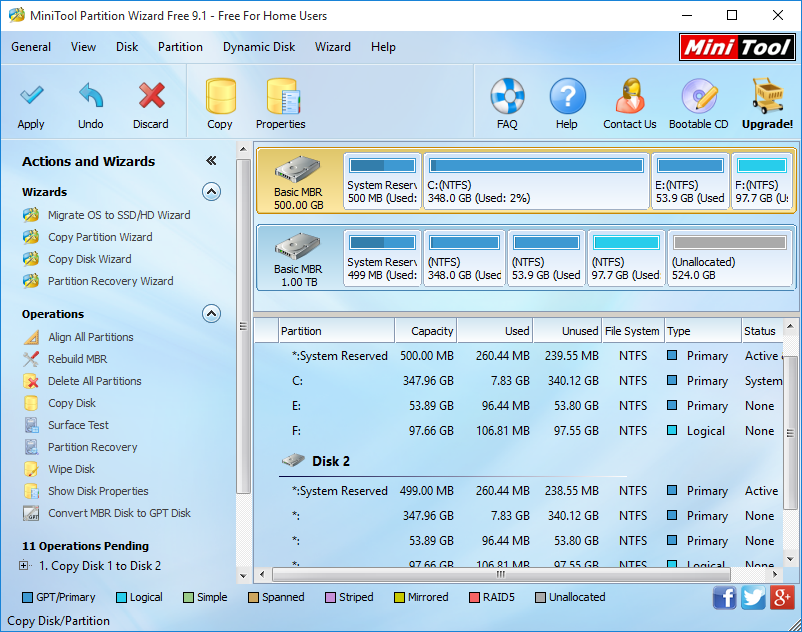The image size is (802, 632).
Task: Click partition list scroll-up arrow
Action: [x=790, y=326]
